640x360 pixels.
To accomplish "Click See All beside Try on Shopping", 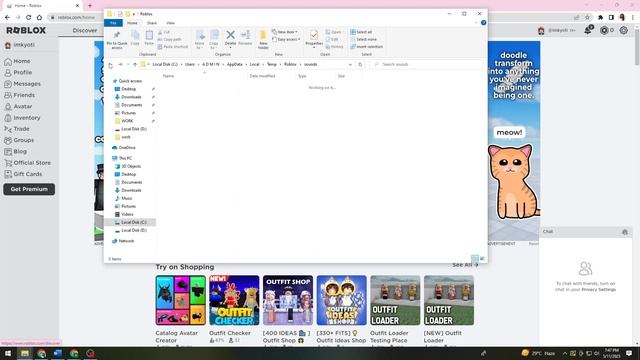I will point(465,265).
